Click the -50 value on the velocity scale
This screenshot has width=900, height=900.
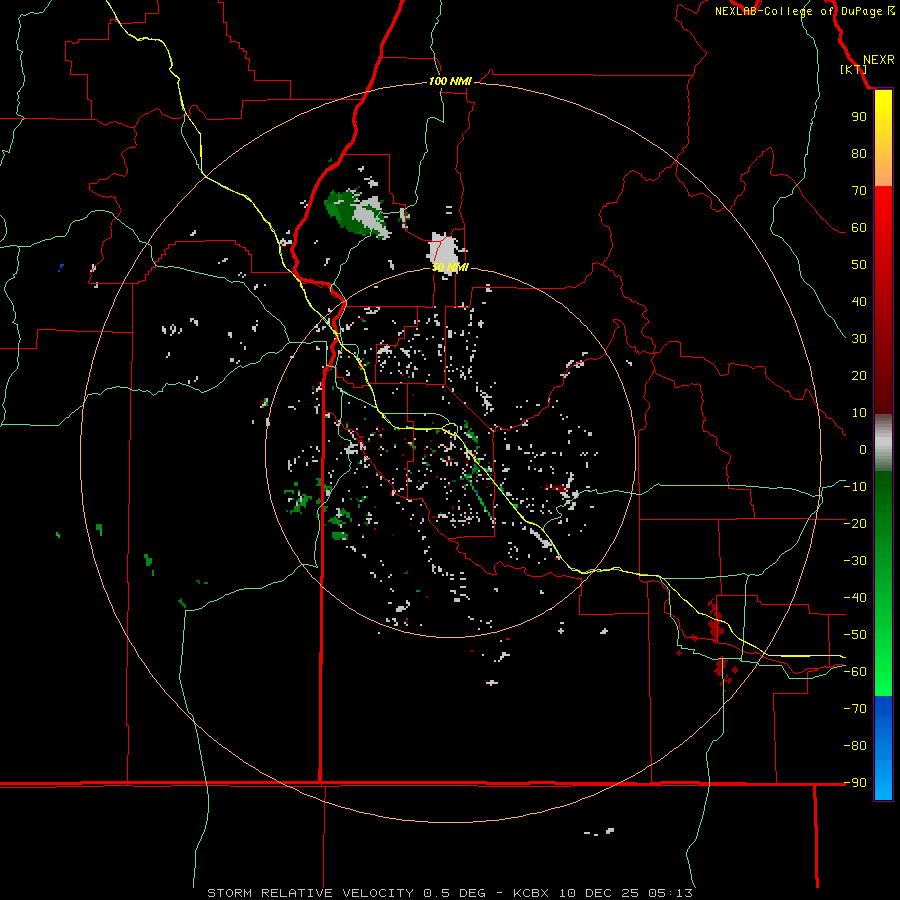(x=855, y=635)
